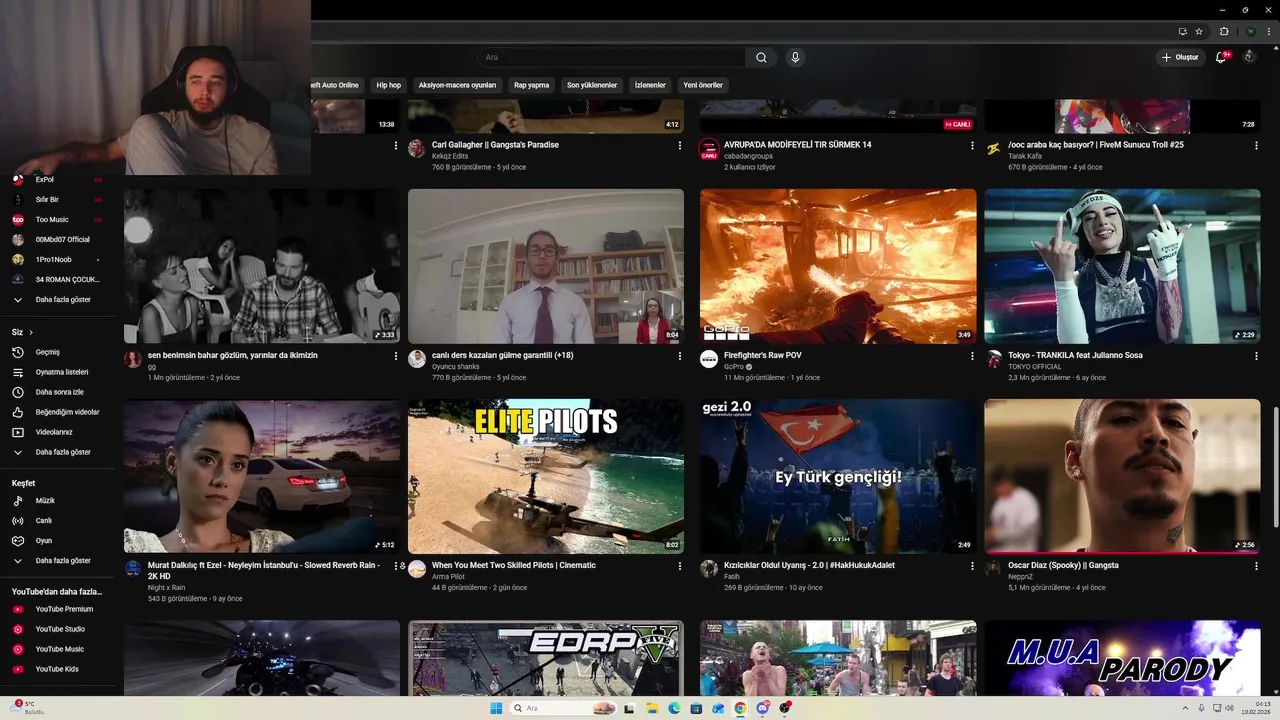Open YouTube Kids in the sidebar
Screen dimensions: 1280x720
57,669
